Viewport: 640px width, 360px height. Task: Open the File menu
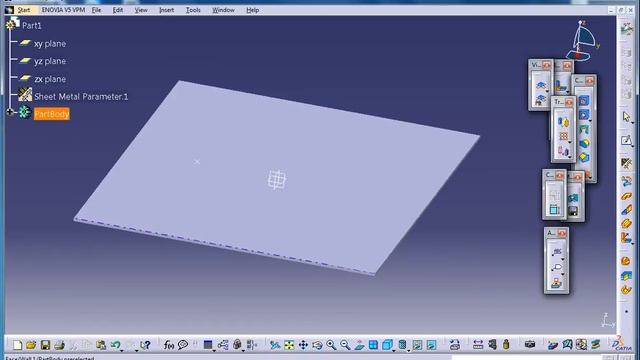96,10
